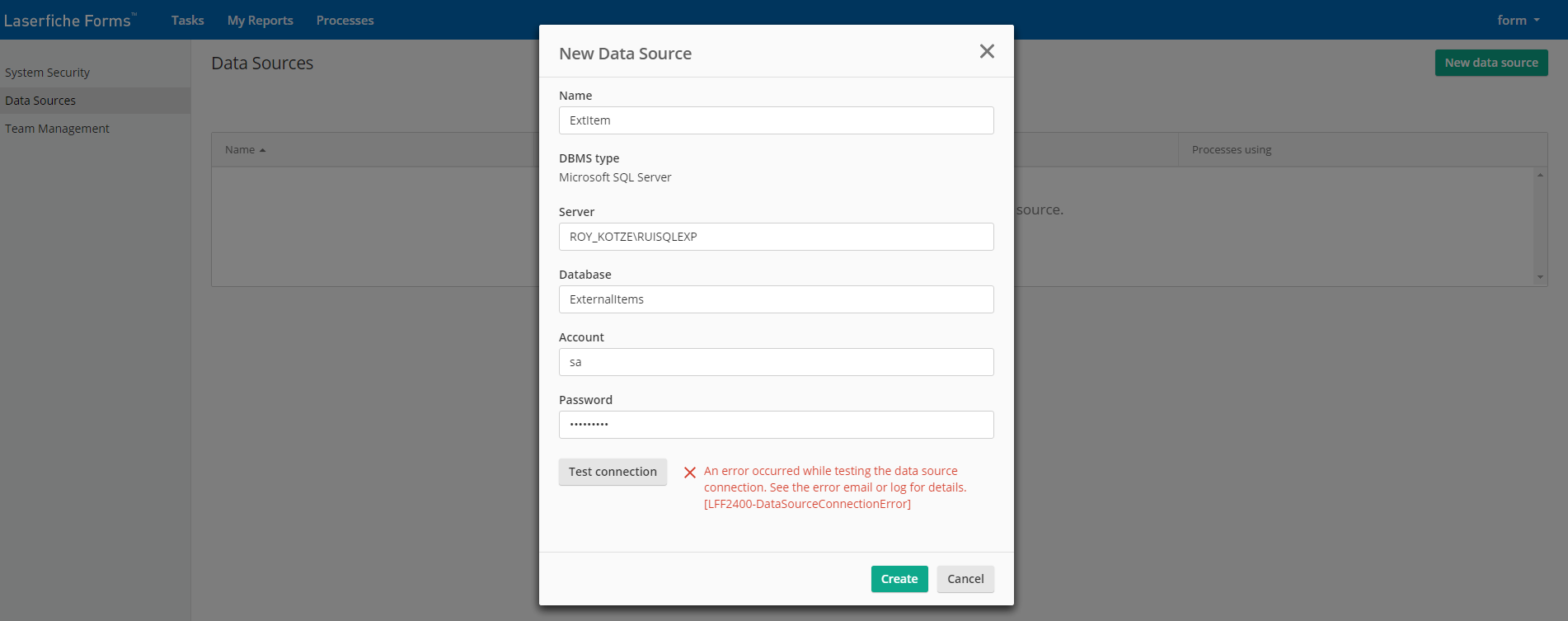Expand the form user dropdown

pos(1518,21)
